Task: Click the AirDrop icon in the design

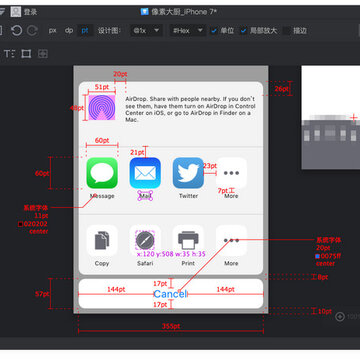Action: pyautogui.click(x=102, y=107)
